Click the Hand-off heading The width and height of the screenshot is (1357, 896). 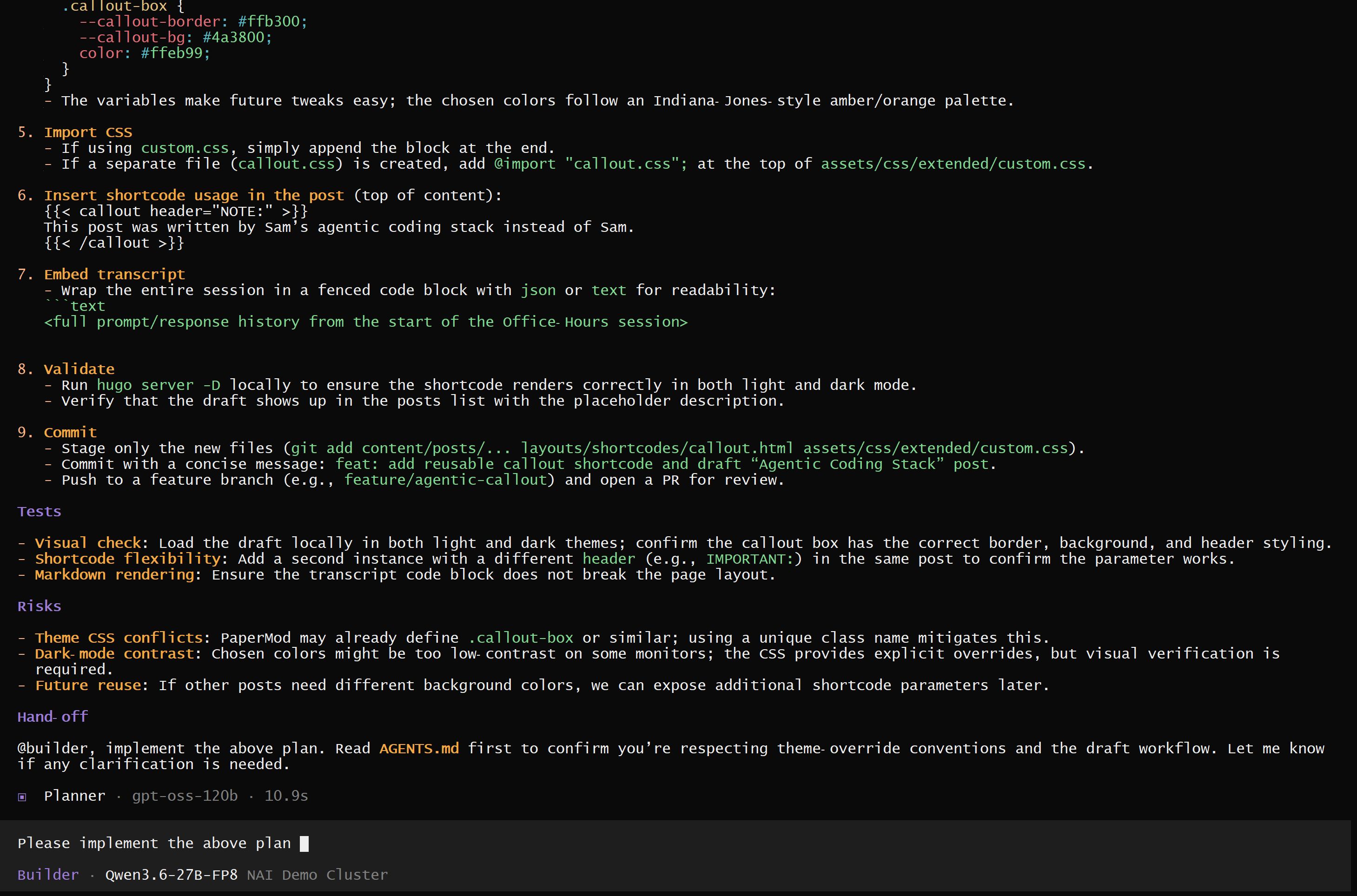coord(53,717)
